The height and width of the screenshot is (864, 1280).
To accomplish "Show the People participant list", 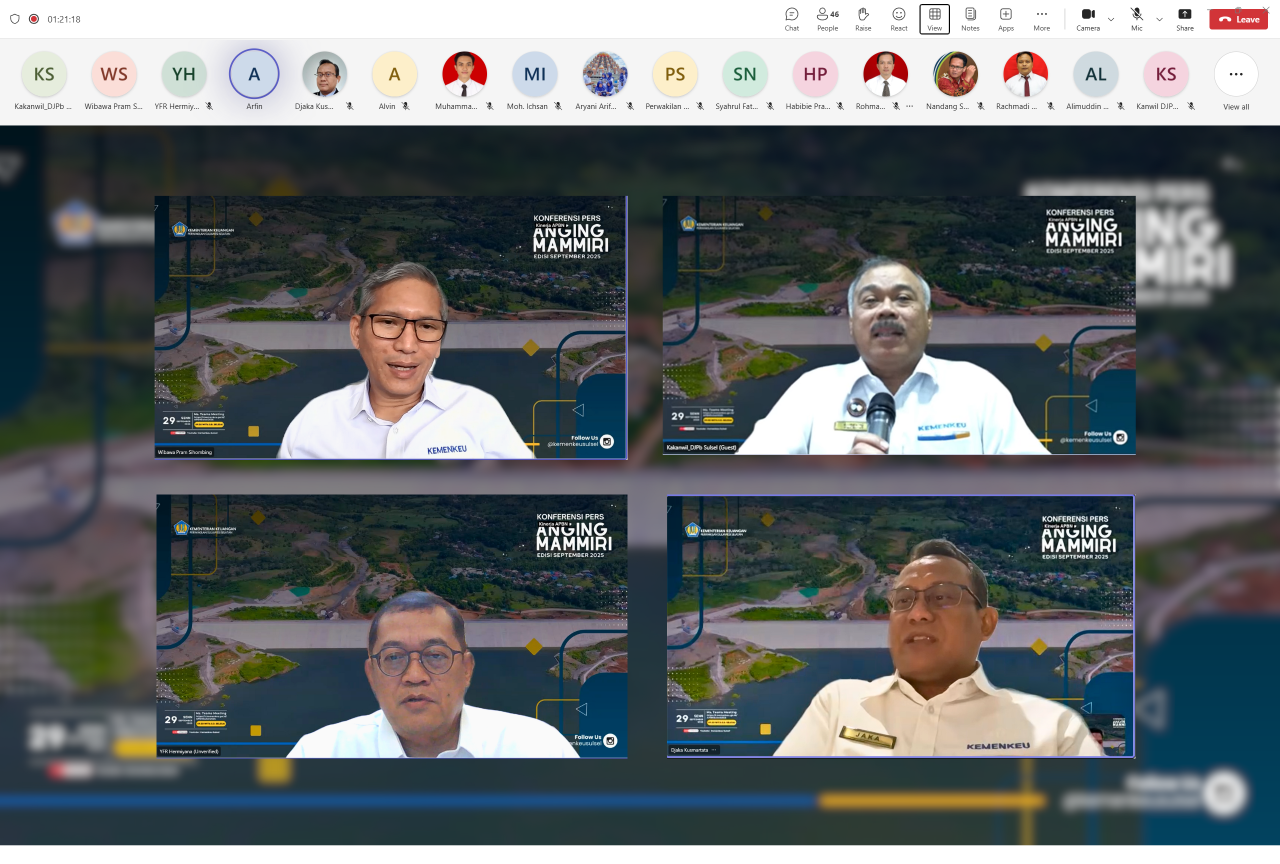I will tap(827, 18).
